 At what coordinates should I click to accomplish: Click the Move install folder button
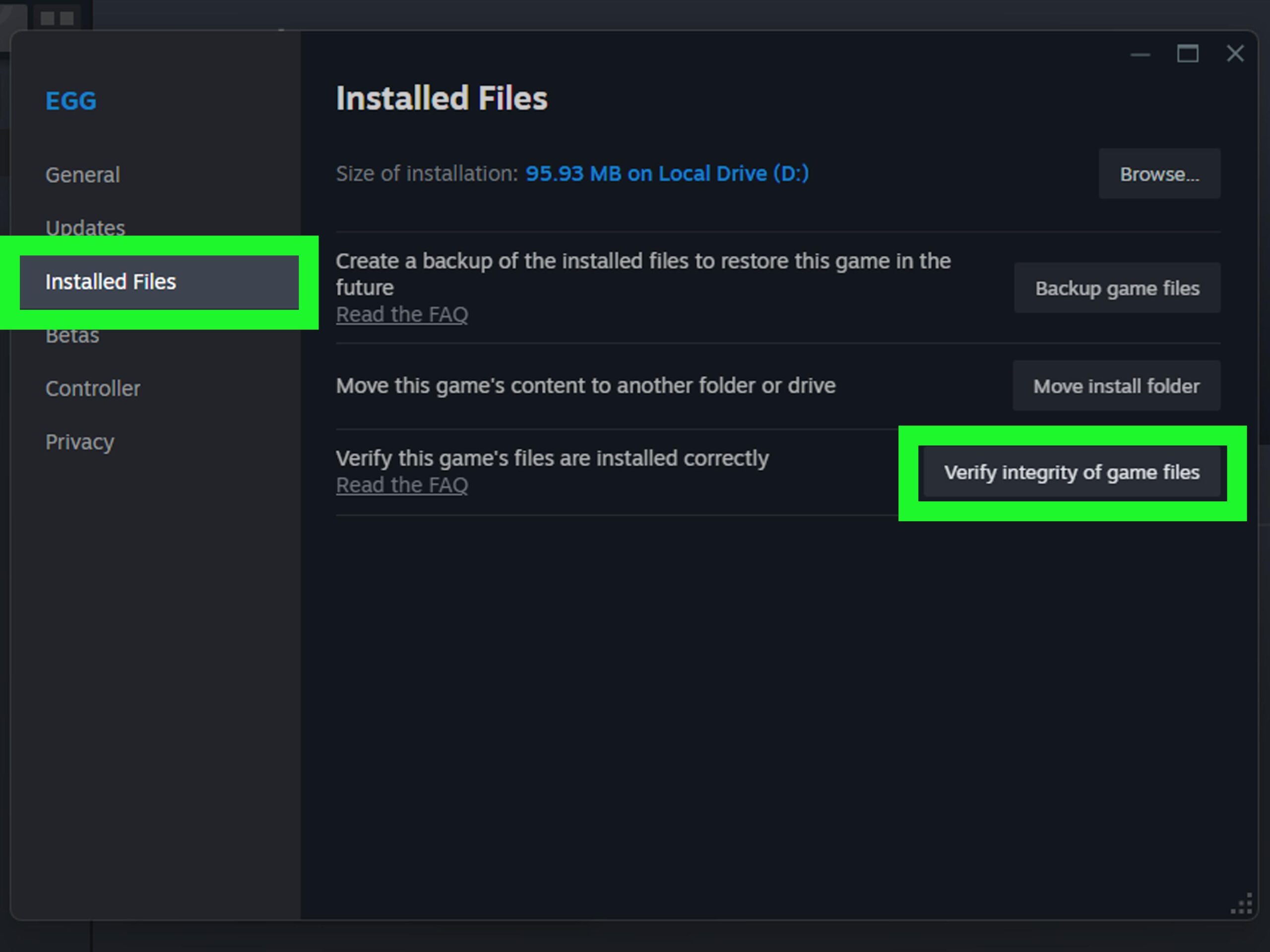(1116, 386)
